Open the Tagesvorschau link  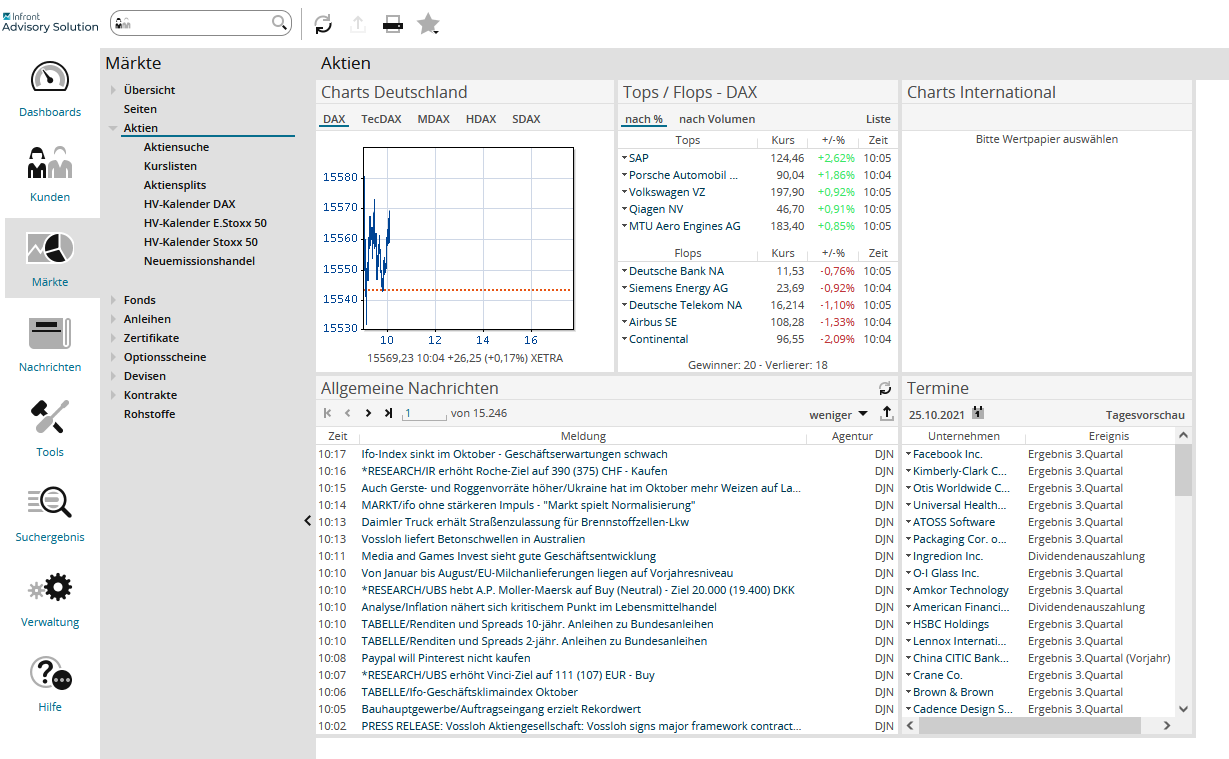[x=1145, y=415]
